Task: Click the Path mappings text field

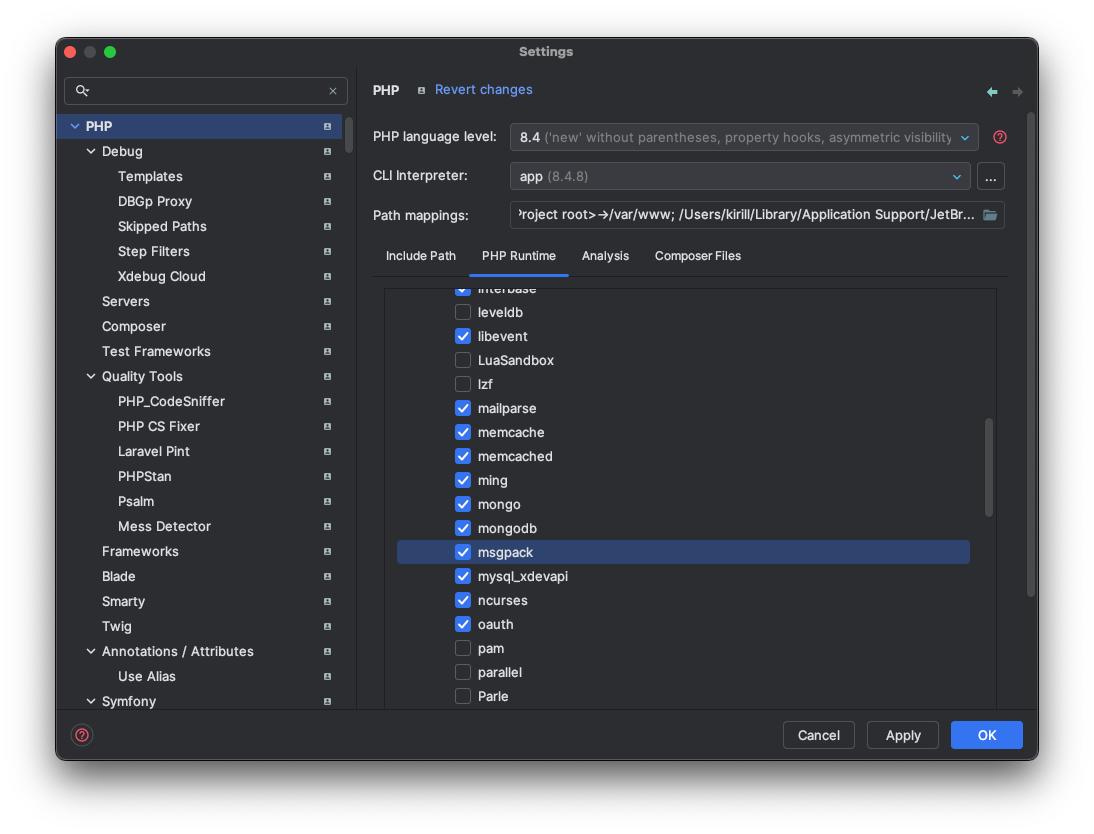Action: pos(757,214)
